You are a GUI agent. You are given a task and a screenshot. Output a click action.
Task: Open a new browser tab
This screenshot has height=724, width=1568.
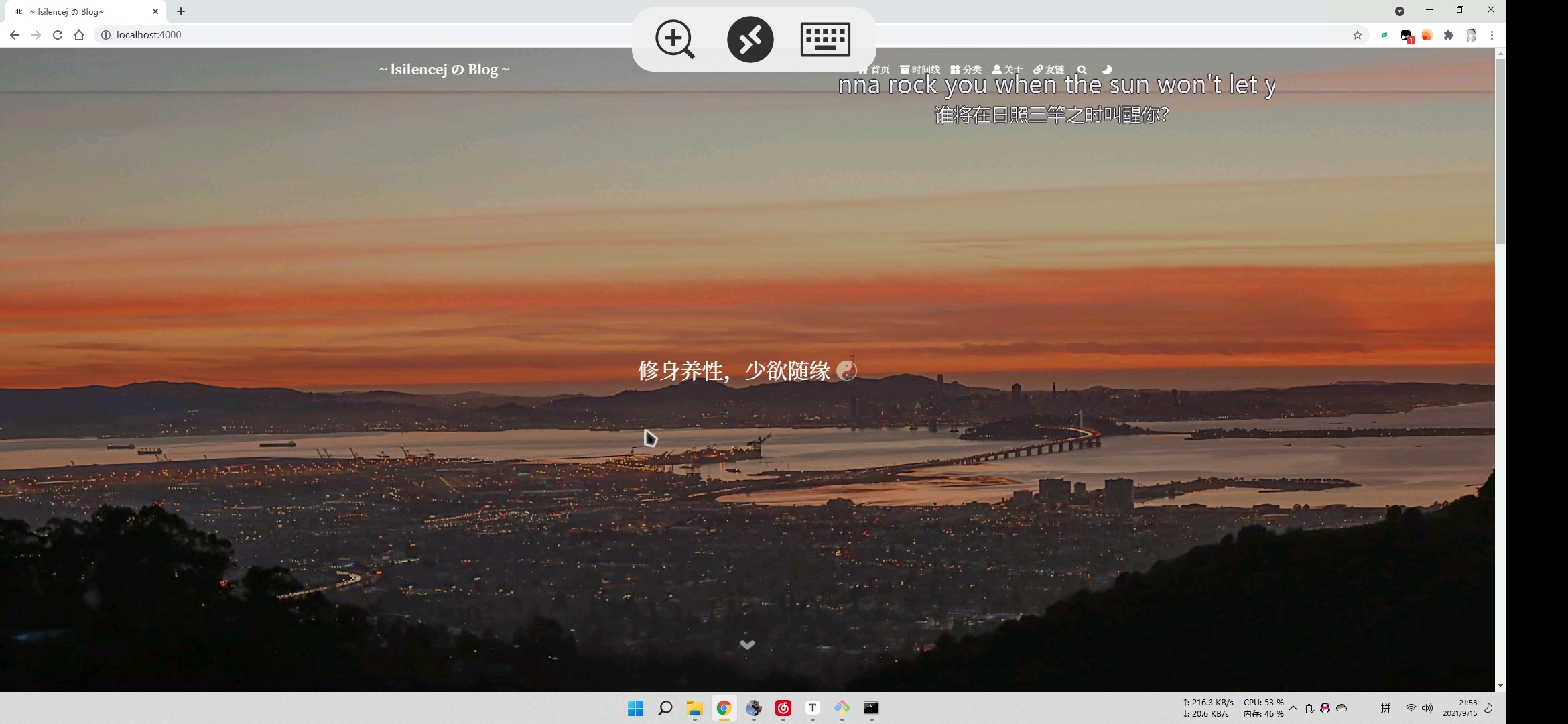[x=181, y=11]
